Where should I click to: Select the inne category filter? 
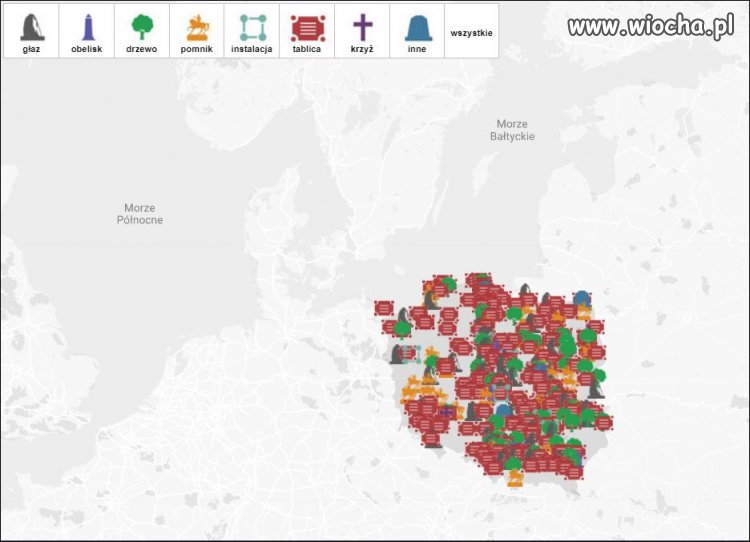(x=417, y=32)
